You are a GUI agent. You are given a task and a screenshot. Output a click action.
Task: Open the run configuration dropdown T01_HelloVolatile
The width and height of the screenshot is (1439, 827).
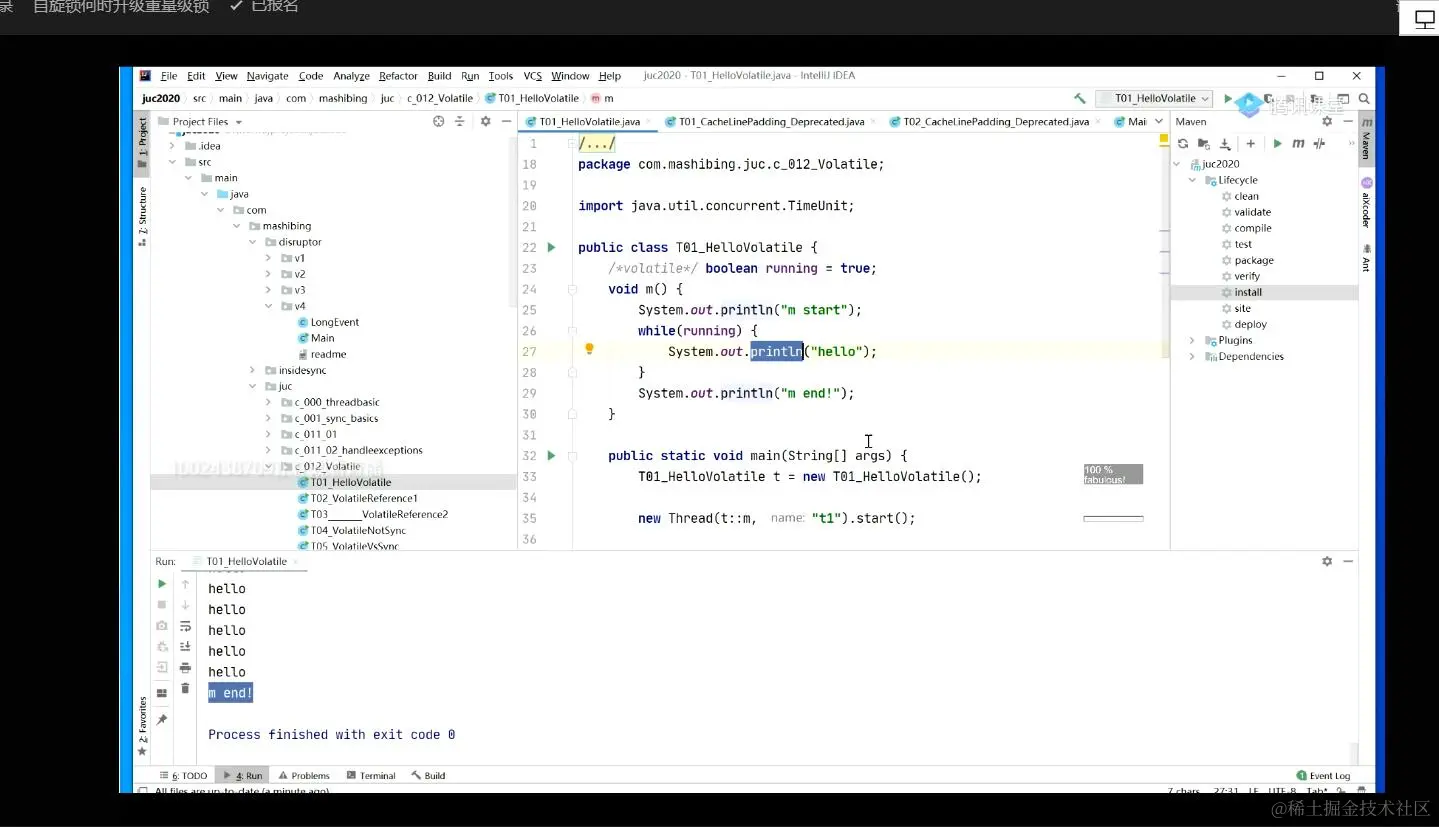click(x=1154, y=98)
